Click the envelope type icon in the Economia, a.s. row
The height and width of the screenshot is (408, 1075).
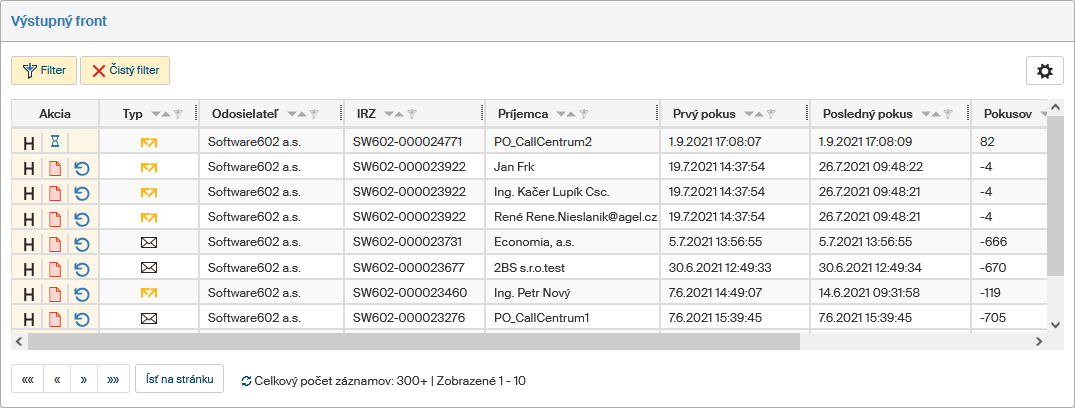pyautogui.click(x=149, y=243)
